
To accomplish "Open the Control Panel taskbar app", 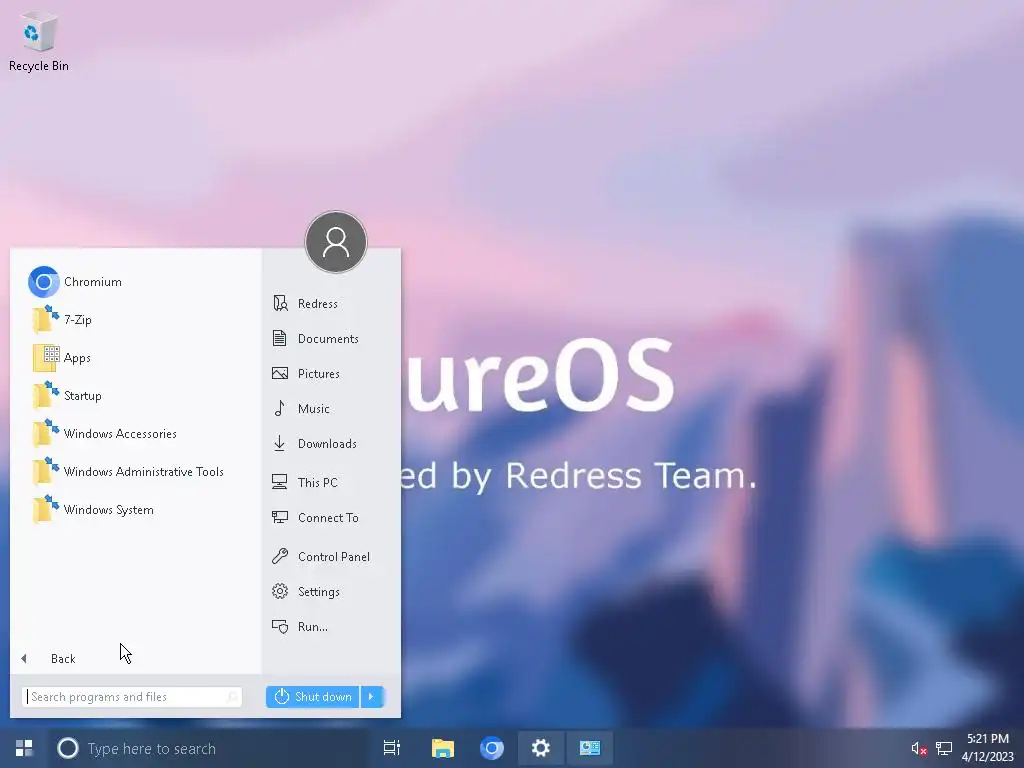I will (590, 748).
